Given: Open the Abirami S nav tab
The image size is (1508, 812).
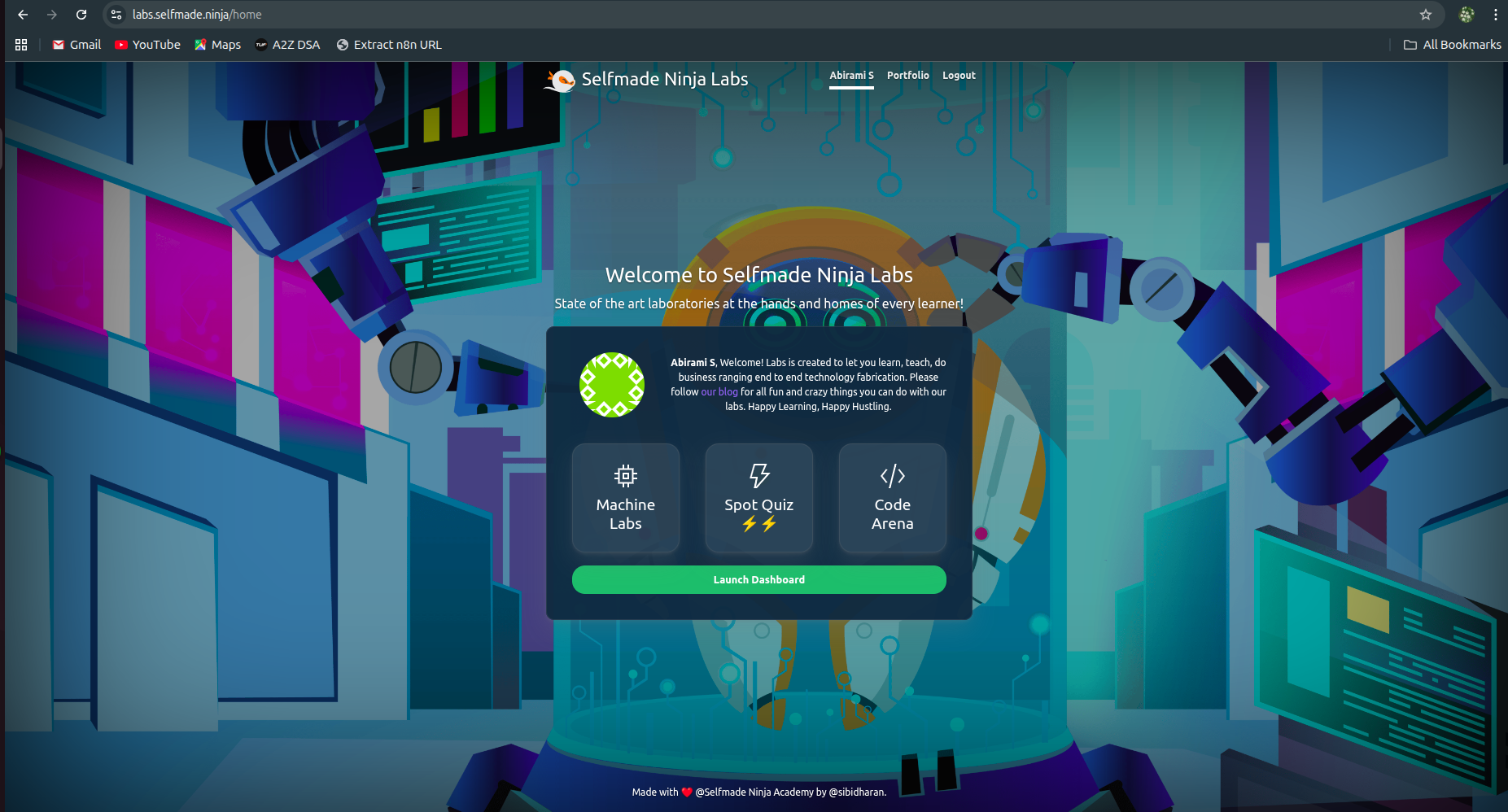Looking at the screenshot, I should [x=851, y=76].
